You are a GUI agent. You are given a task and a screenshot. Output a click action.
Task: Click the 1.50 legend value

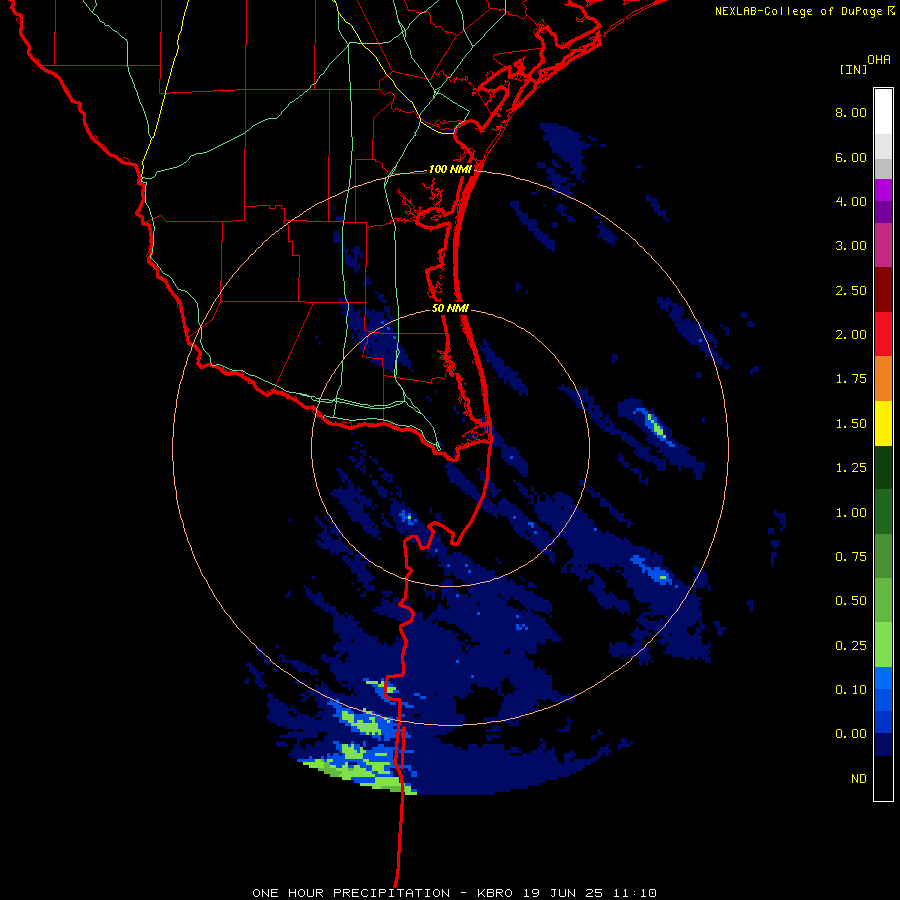tap(851, 424)
